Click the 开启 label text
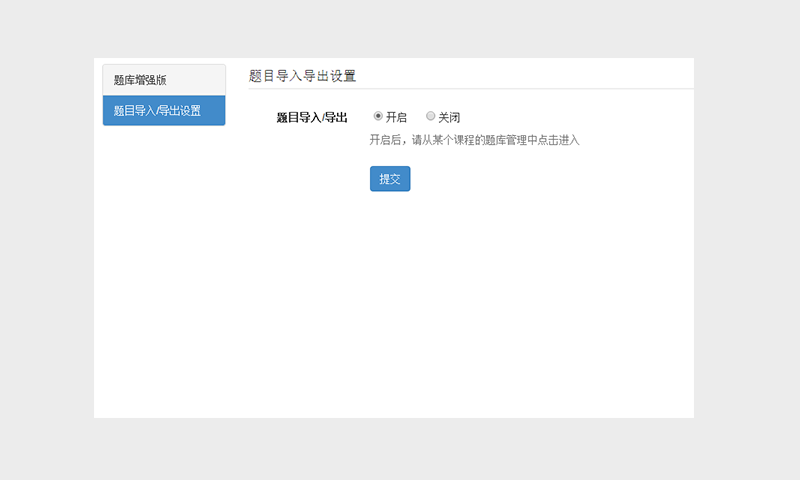The height and width of the screenshot is (480, 800). [396, 117]
